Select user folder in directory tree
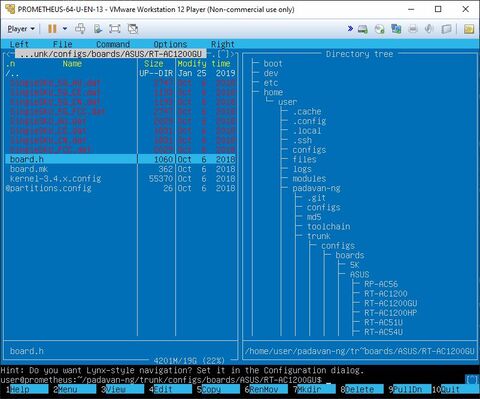480x399 pixels. (x=287, y=102)
